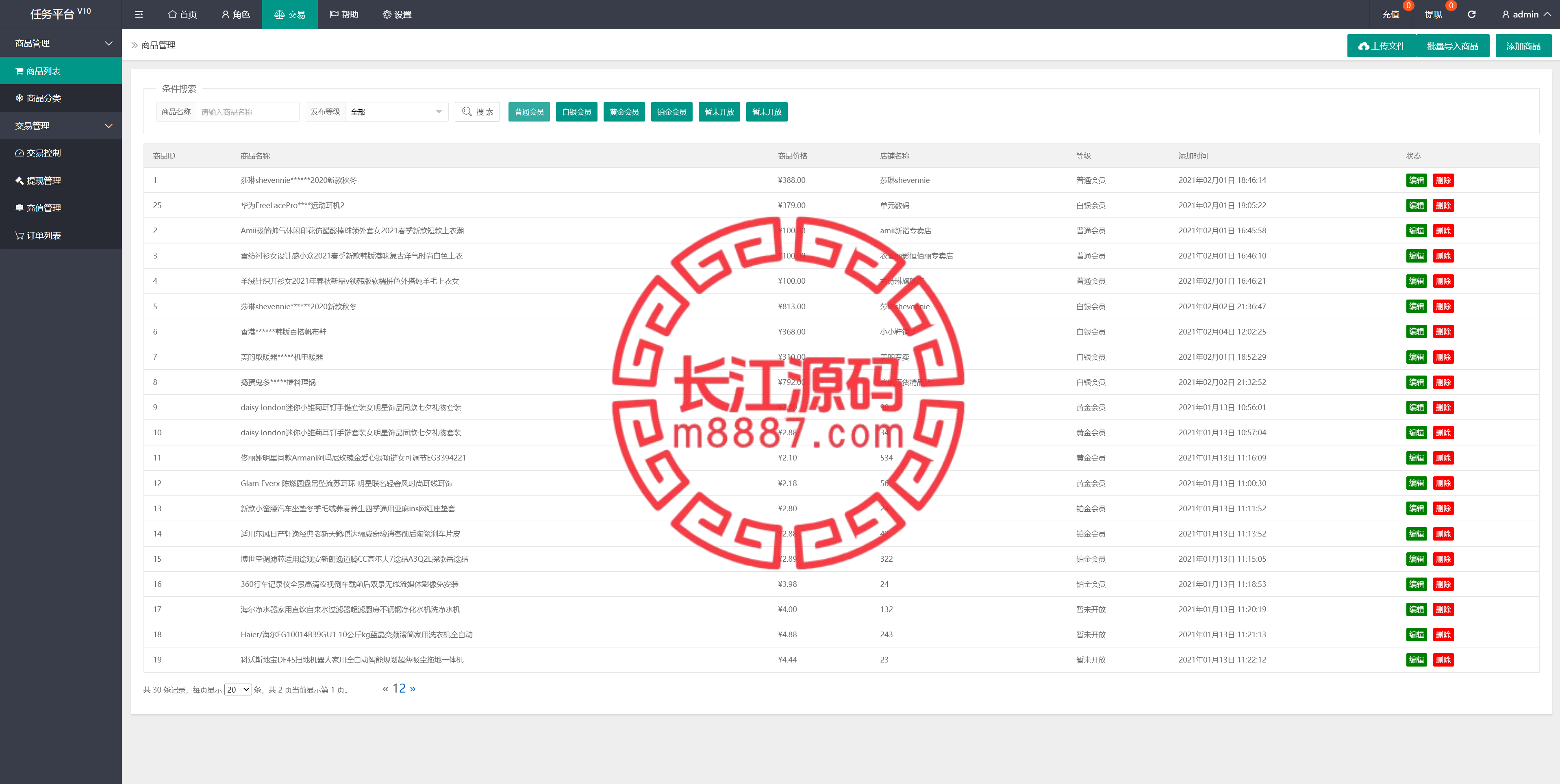Click the 添加时间 column header
This screenshot has width=1560, height=784.
coord(1193,156)
